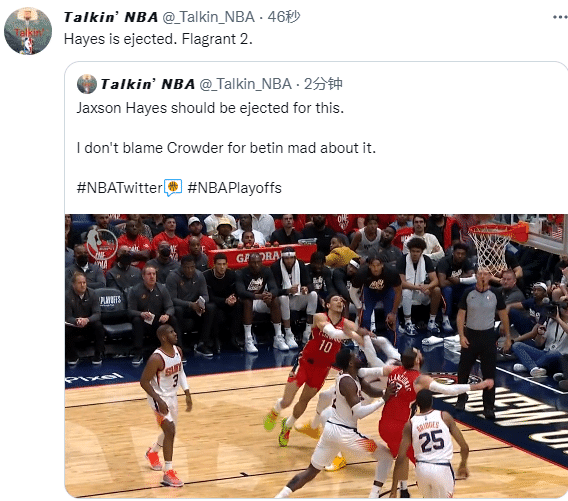Open the tweet's more options menu
Screen dimensions: 568x501
pos(560,17)
